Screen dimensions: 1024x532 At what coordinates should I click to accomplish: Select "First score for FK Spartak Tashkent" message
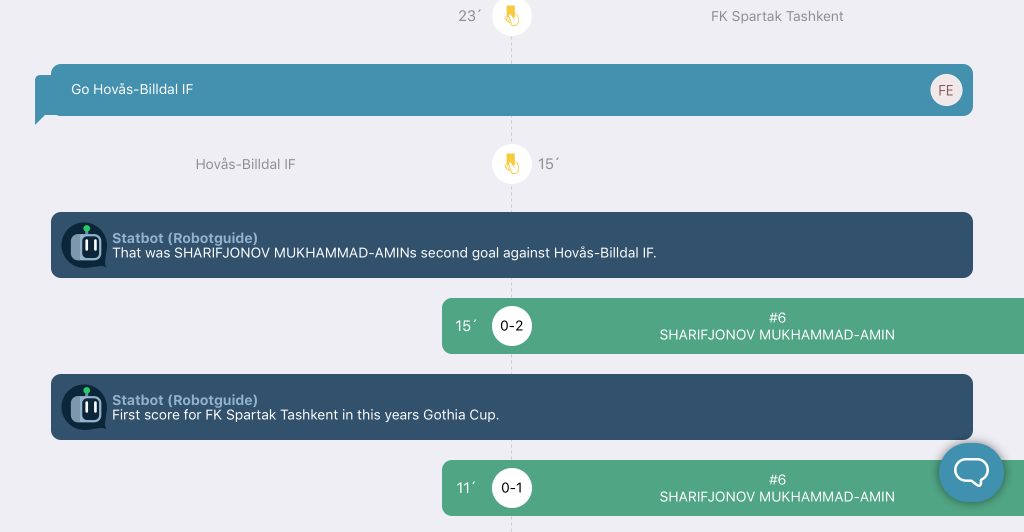tap(305, 415)
